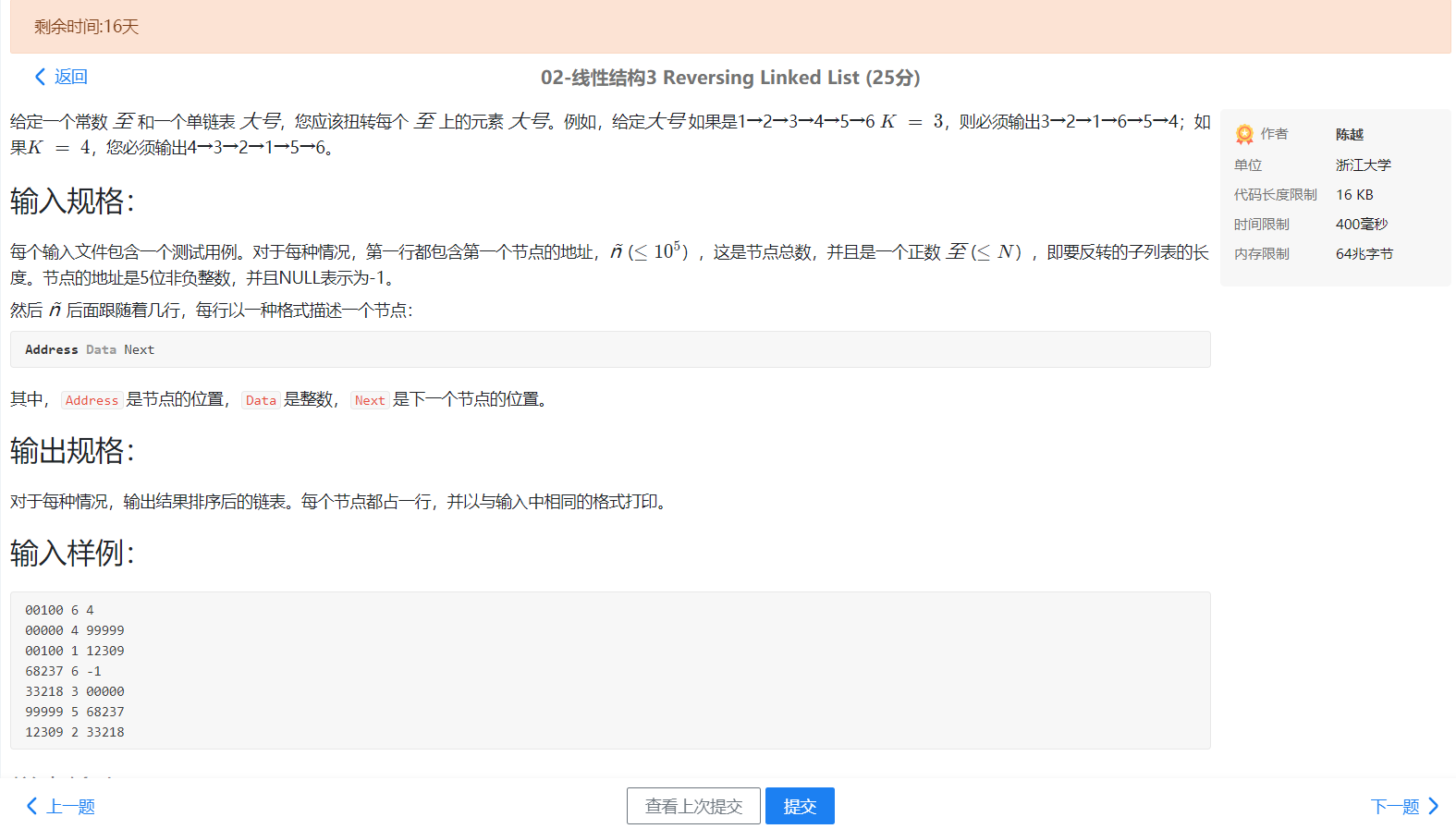The width and height of the screenshot is (1456, 829).
Task: Click the right chevron next to 下一题
Action: coord(1434,807)
